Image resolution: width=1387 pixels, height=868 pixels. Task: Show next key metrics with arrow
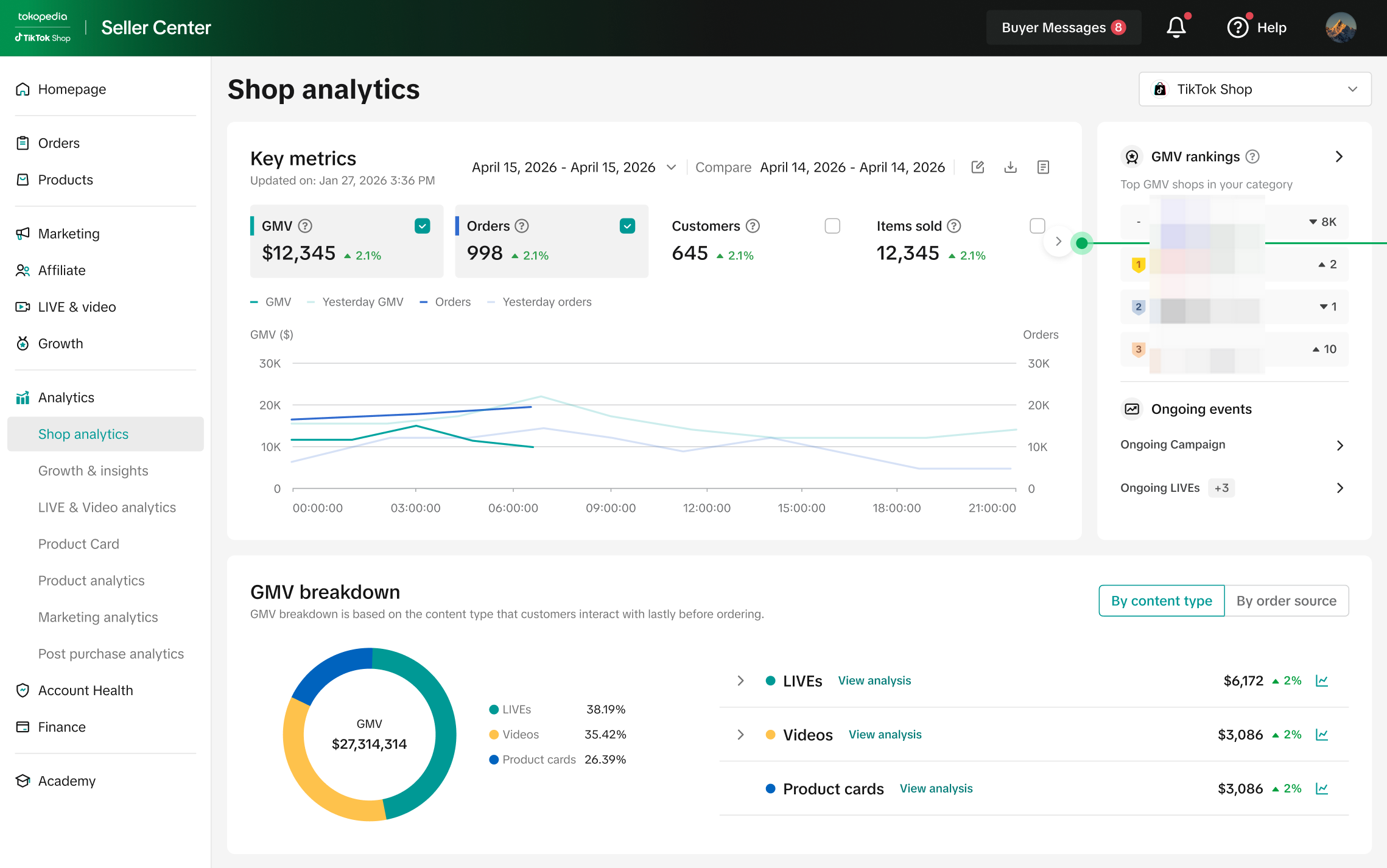tap(1058, 242)
